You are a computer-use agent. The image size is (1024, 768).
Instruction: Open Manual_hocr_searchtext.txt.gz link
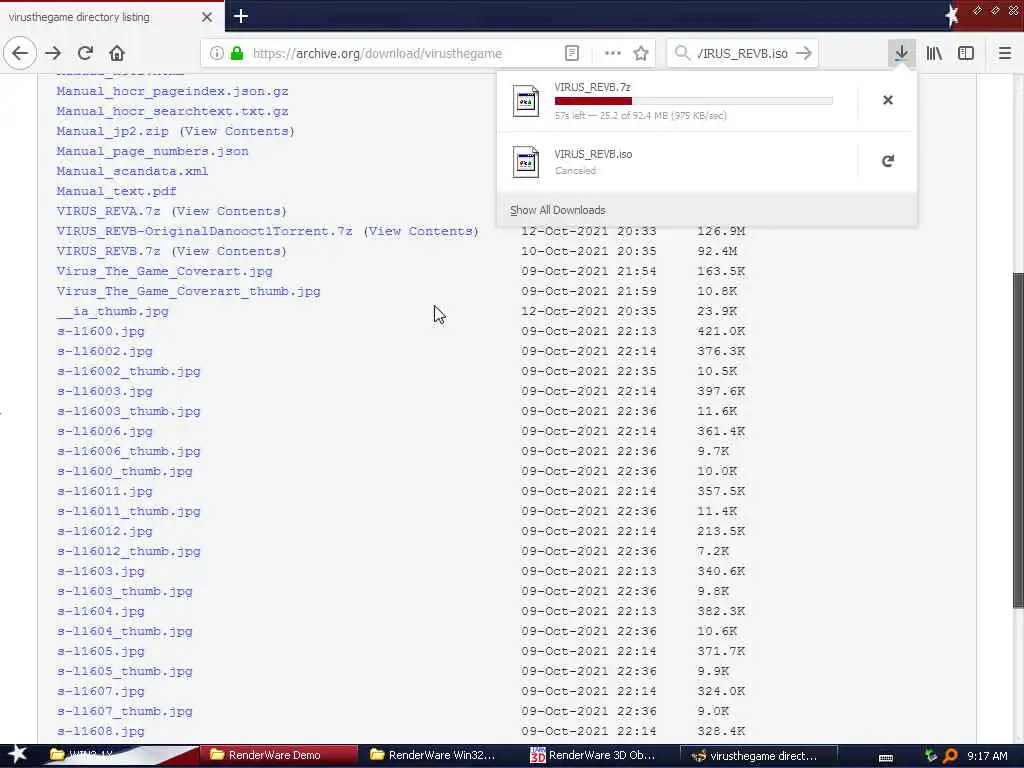tap(172, 111)
